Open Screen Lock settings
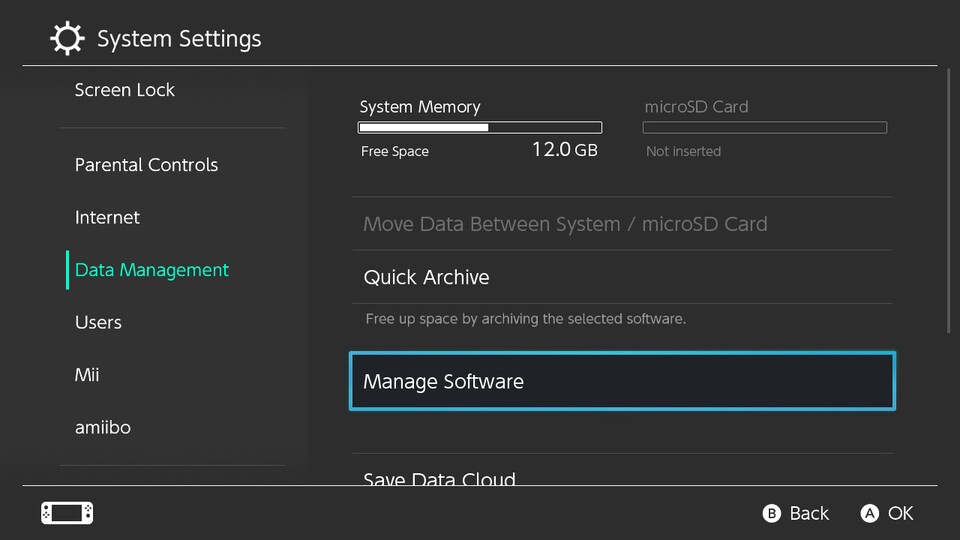 [125, 90]
